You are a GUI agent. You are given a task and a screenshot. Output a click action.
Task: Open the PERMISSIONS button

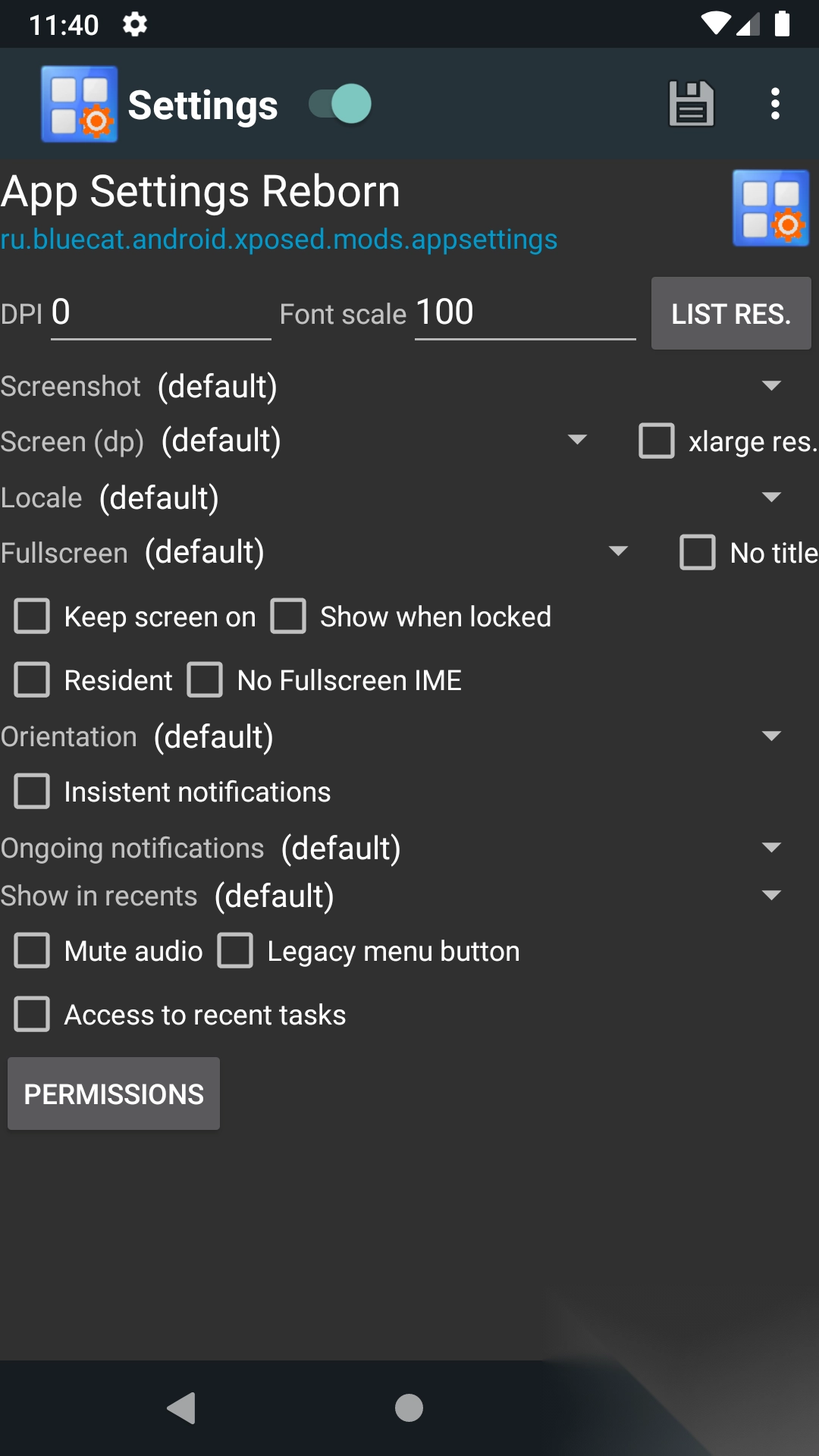coord(114,1094)
